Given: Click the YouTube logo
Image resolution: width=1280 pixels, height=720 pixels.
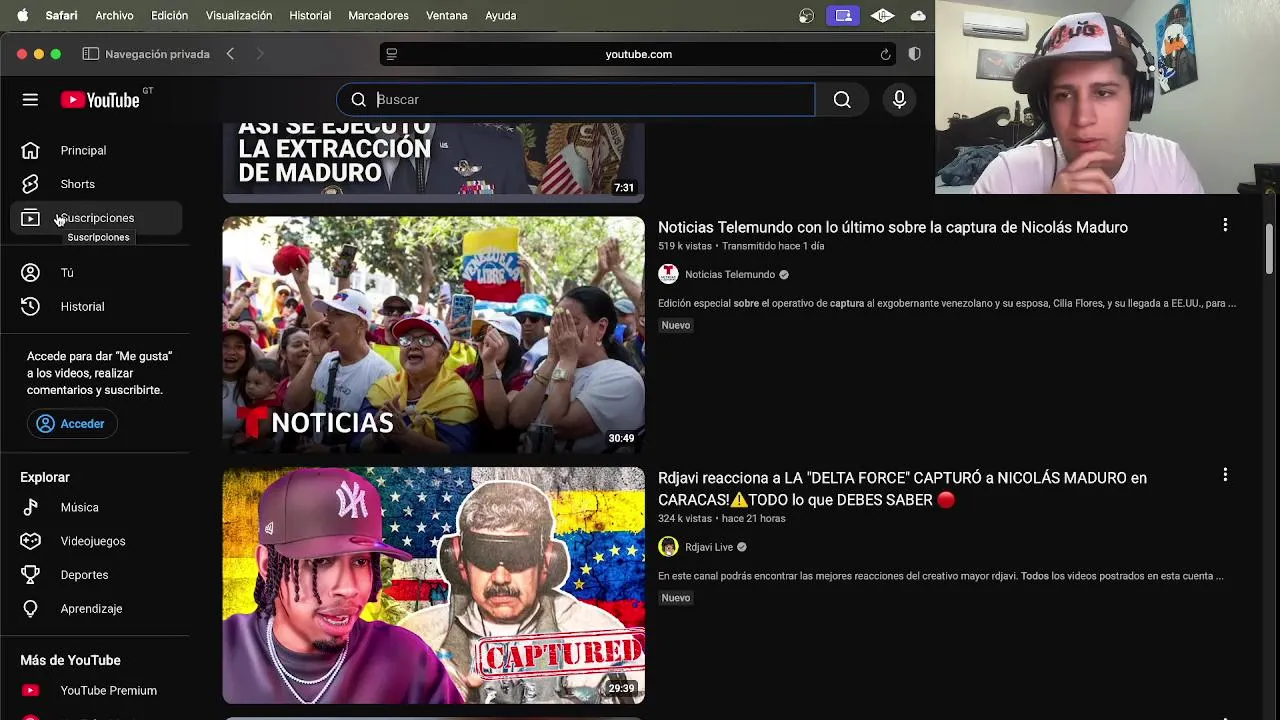Looking at the screenshot, I should (100, 100).
